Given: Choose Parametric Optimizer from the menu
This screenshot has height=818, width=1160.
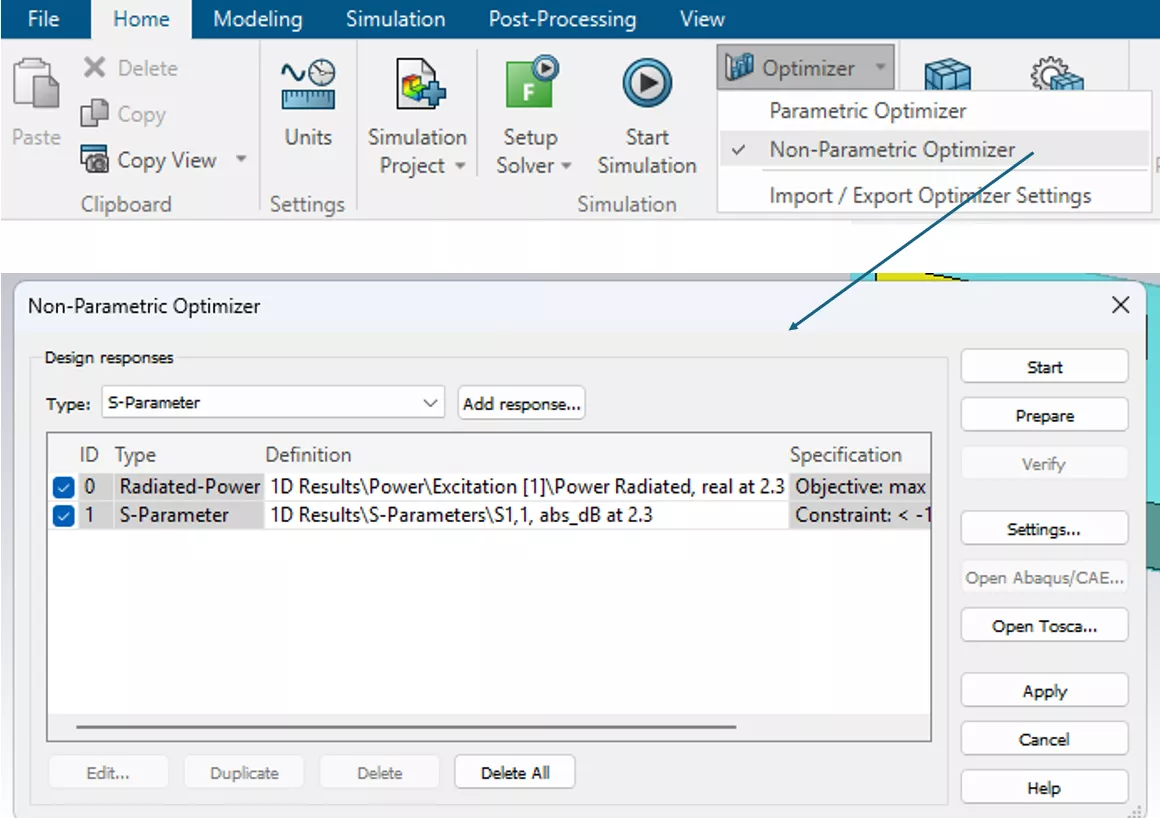Looking at the screenshot, I should tap(867, 111).
